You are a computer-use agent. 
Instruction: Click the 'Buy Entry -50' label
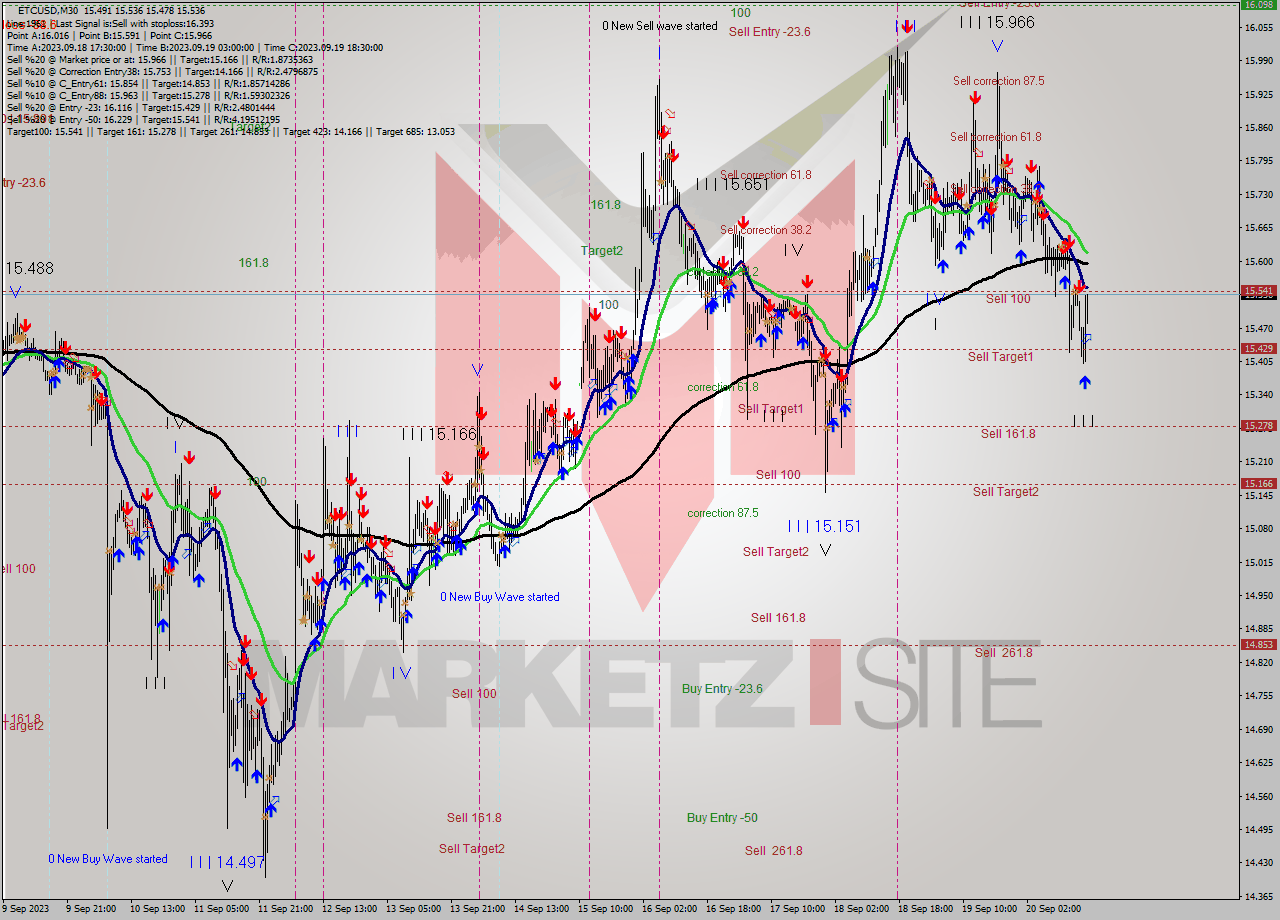722,818
